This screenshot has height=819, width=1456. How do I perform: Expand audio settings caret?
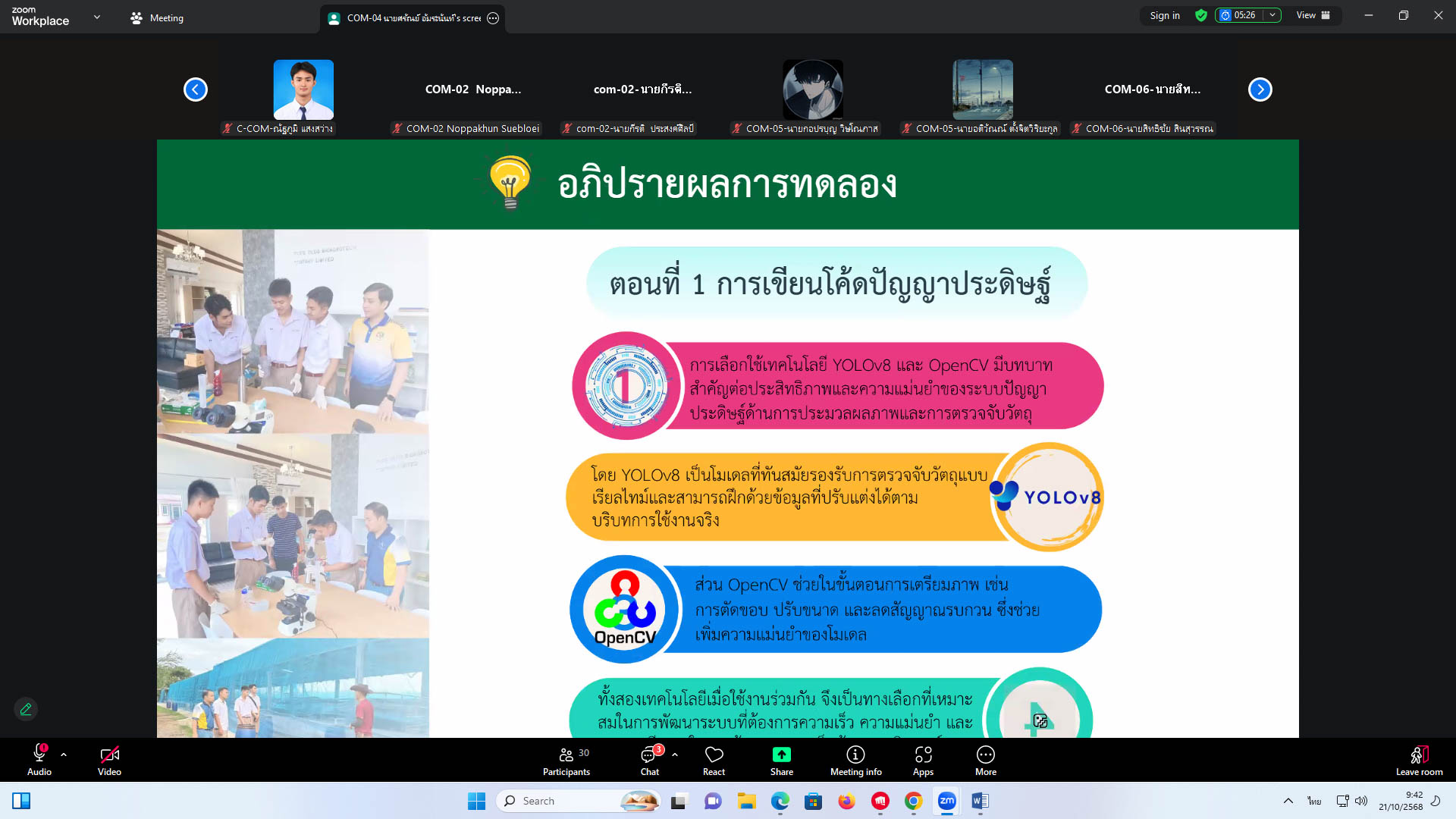click(x=64, y=755)
